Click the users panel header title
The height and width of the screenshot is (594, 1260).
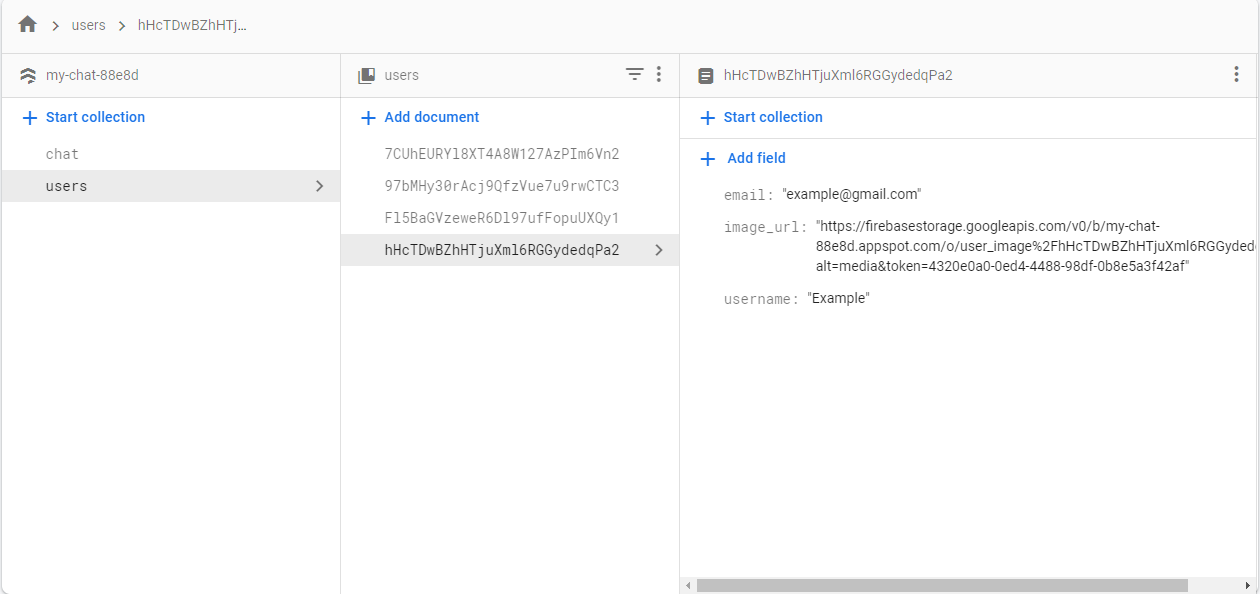pyautogui.click(x=402, y=75)
